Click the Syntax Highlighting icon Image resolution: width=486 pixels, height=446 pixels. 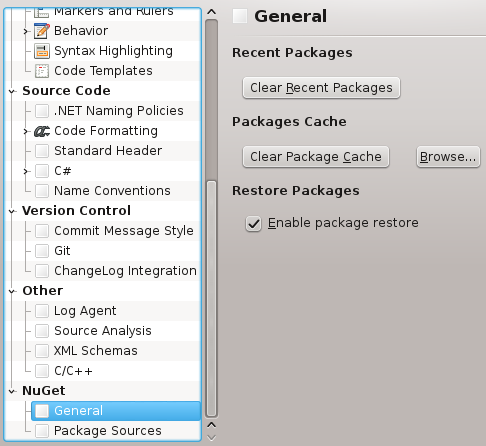42,51
